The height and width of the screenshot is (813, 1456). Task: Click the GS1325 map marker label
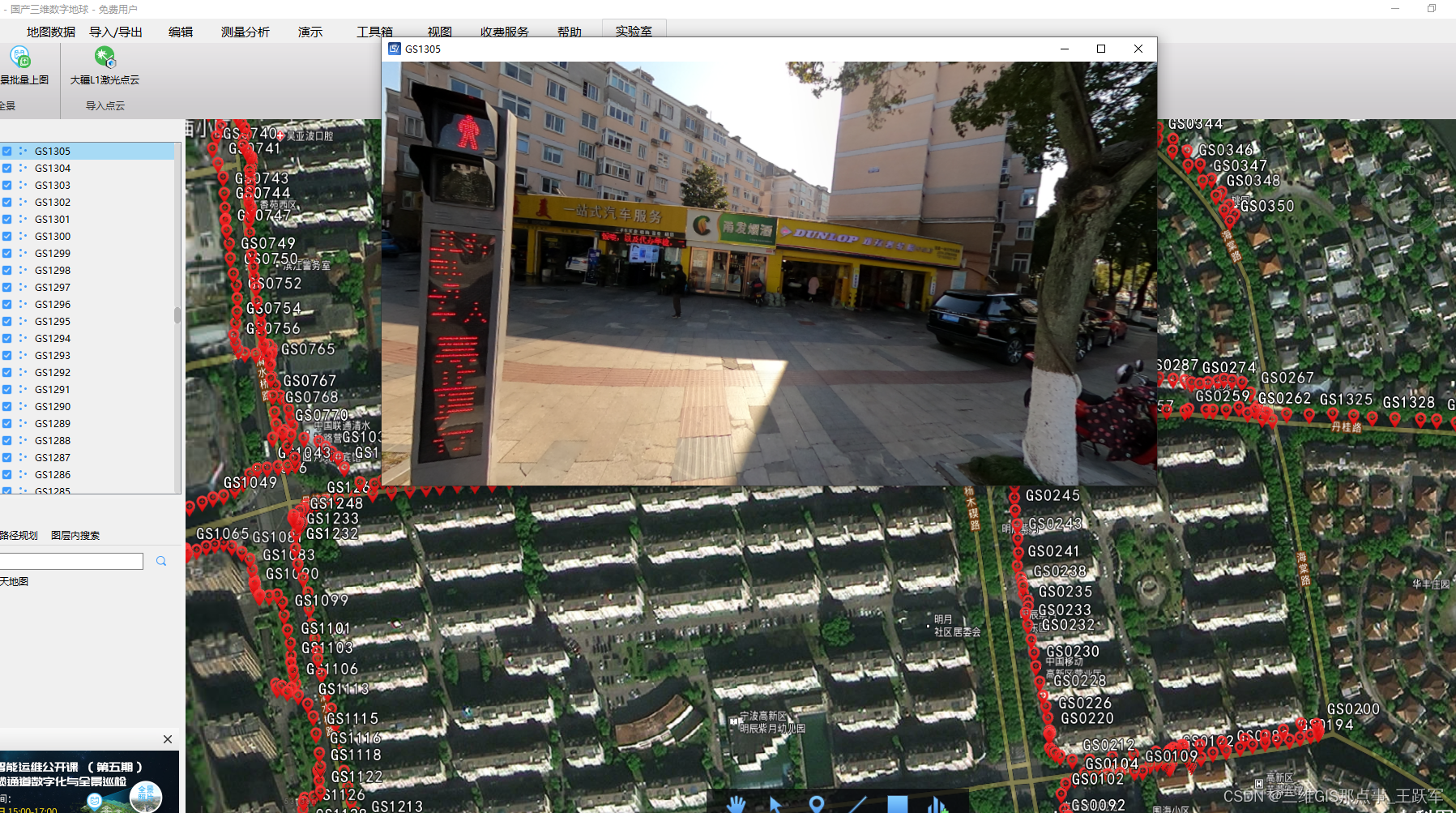[1347, 400]
